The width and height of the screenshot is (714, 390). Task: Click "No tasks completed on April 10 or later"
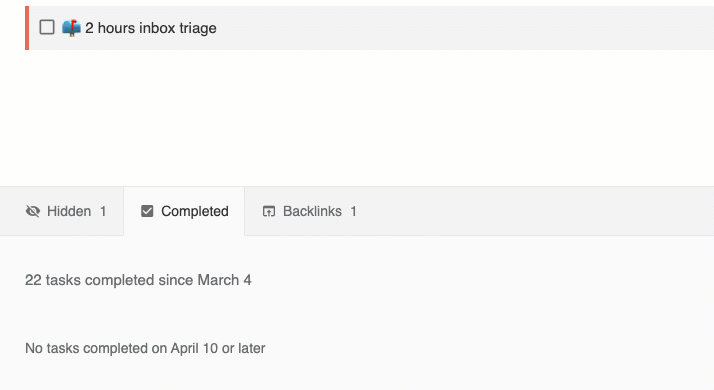tap(145, 349)
